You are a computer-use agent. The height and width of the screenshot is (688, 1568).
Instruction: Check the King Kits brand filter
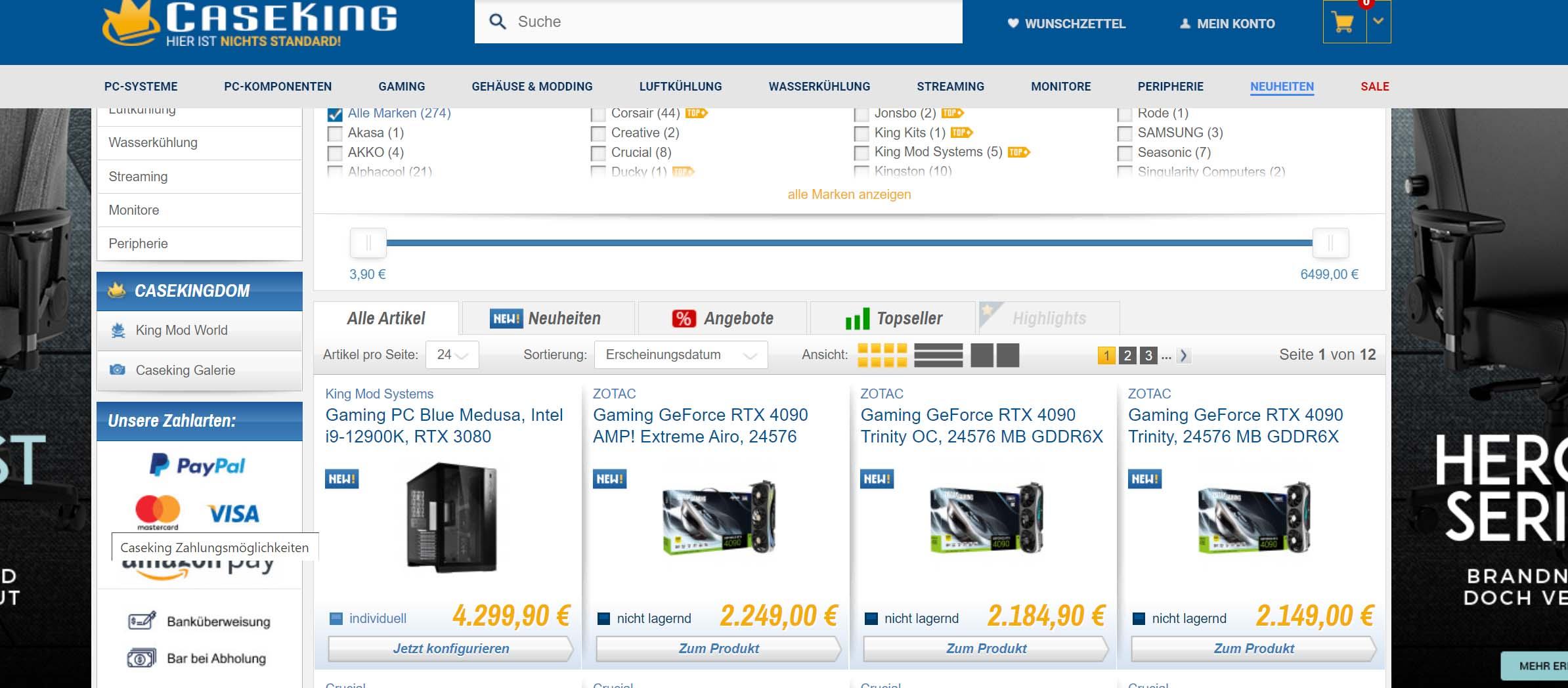pyautogui.click(x=861, y=134)
